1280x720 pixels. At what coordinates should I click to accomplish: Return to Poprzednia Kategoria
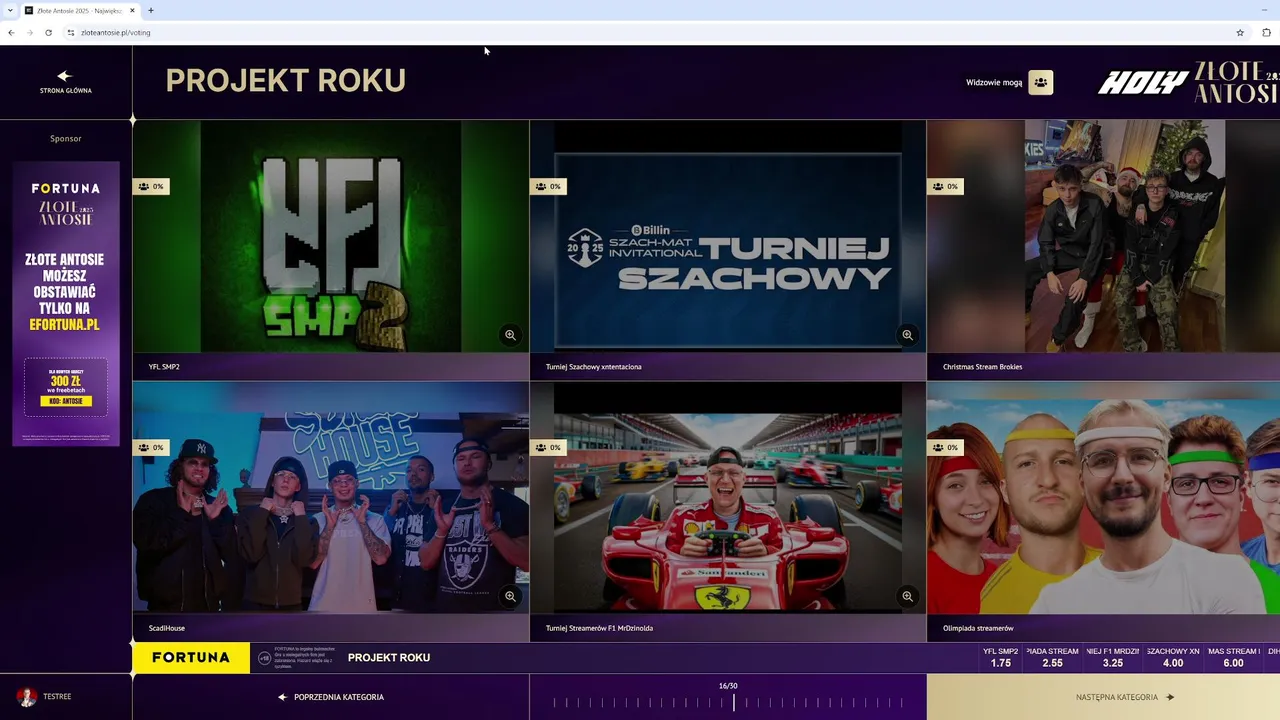331,697
